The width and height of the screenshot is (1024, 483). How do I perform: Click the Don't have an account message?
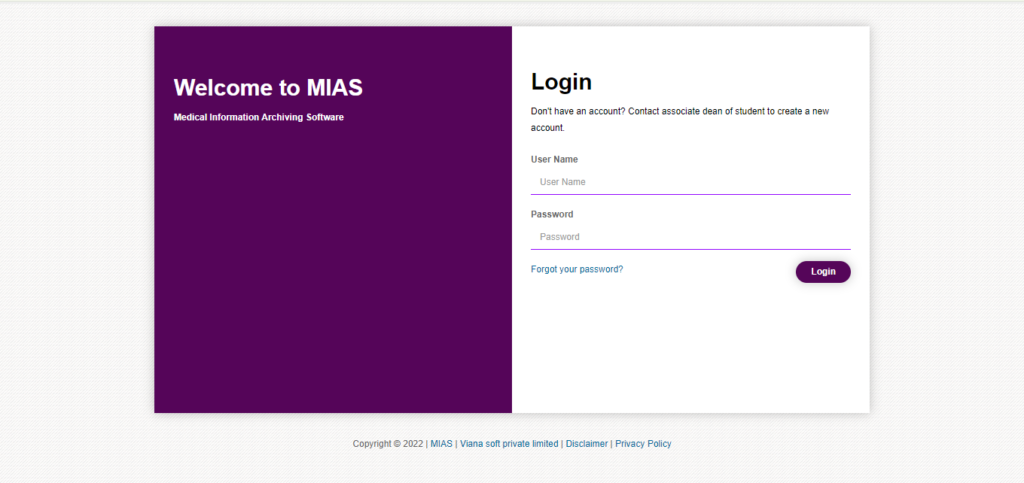point(680,119)
